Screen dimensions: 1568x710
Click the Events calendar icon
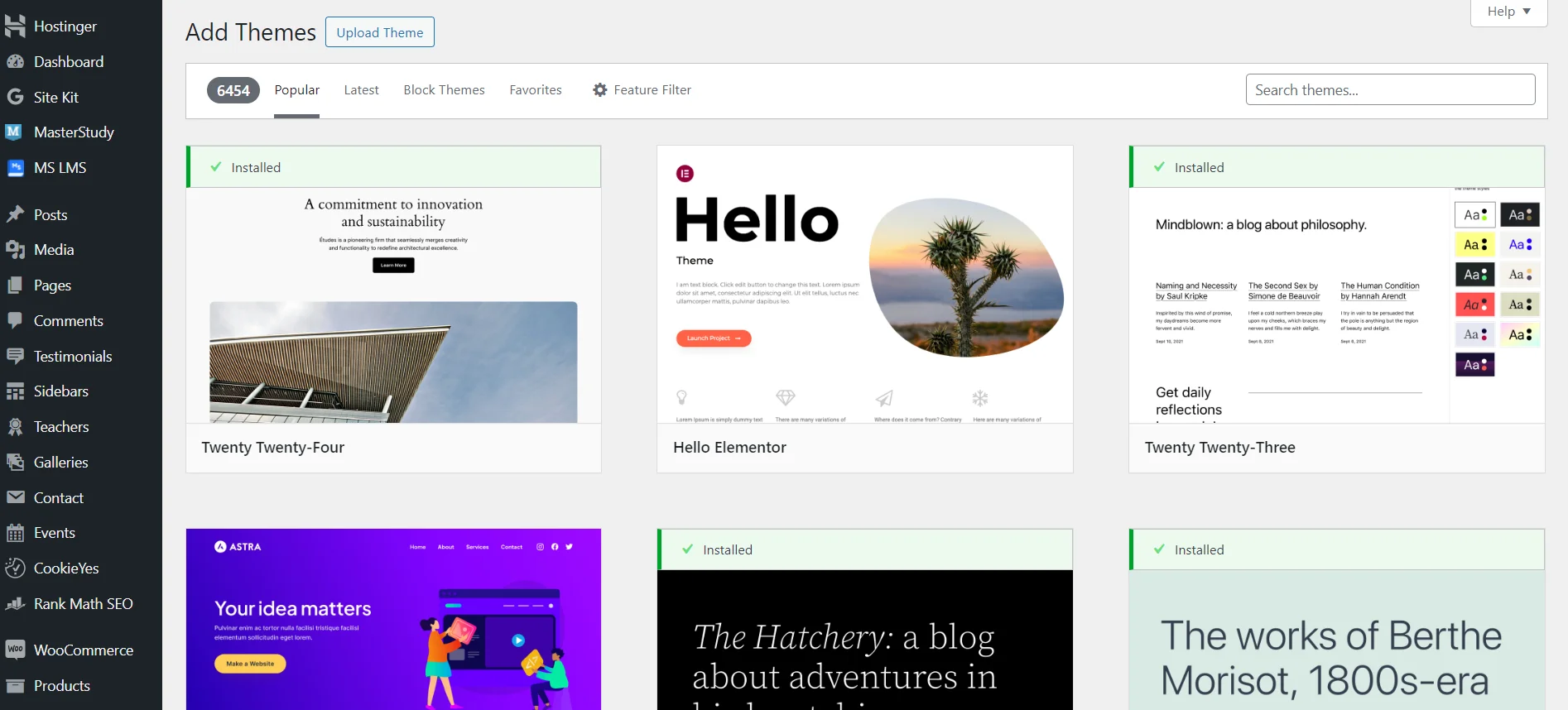click(x=15, y=533)
